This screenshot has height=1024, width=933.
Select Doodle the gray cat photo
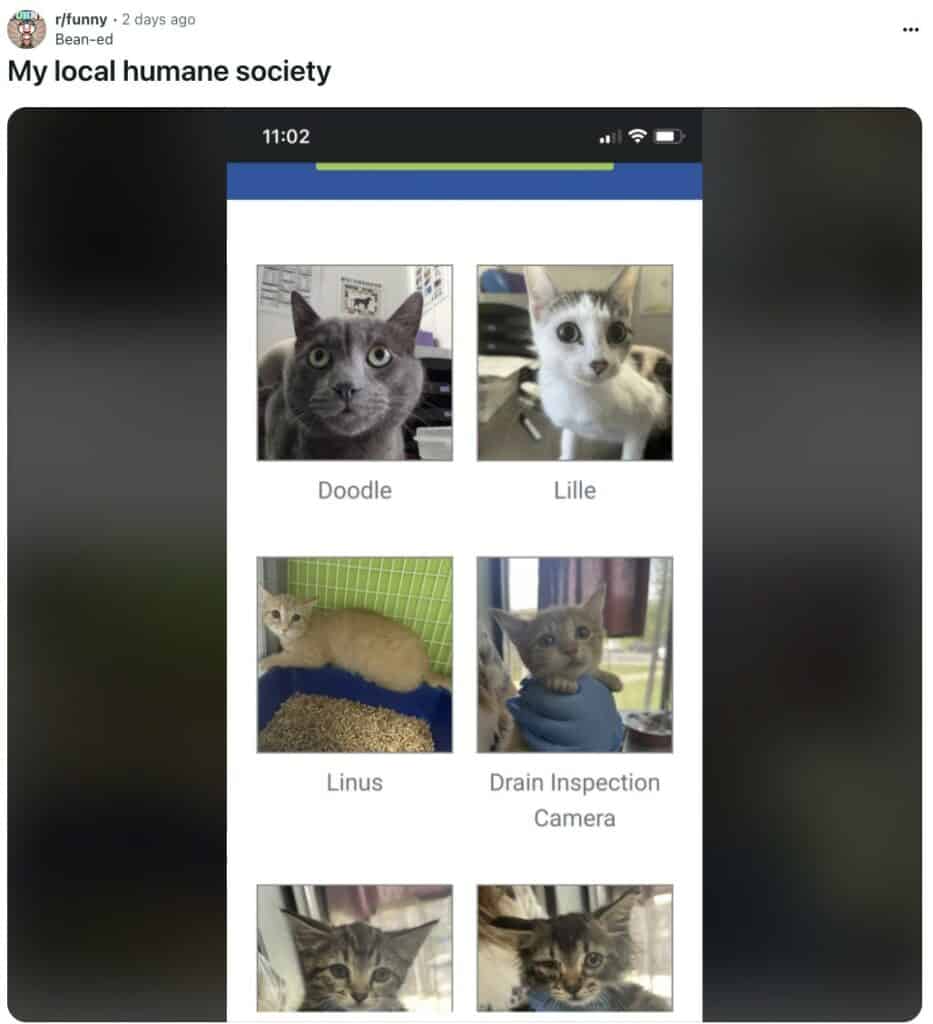pos(355,362)
